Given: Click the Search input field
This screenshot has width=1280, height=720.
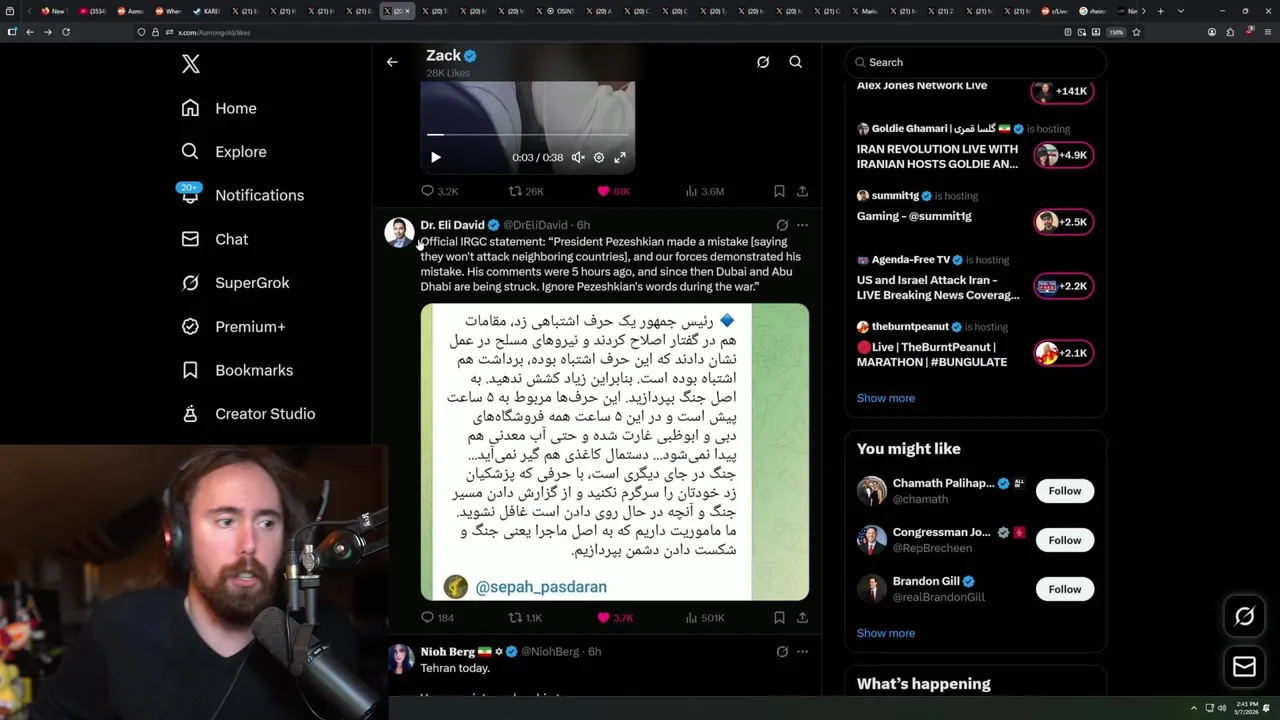Looking at the screenshot, I should click(975, 62).
